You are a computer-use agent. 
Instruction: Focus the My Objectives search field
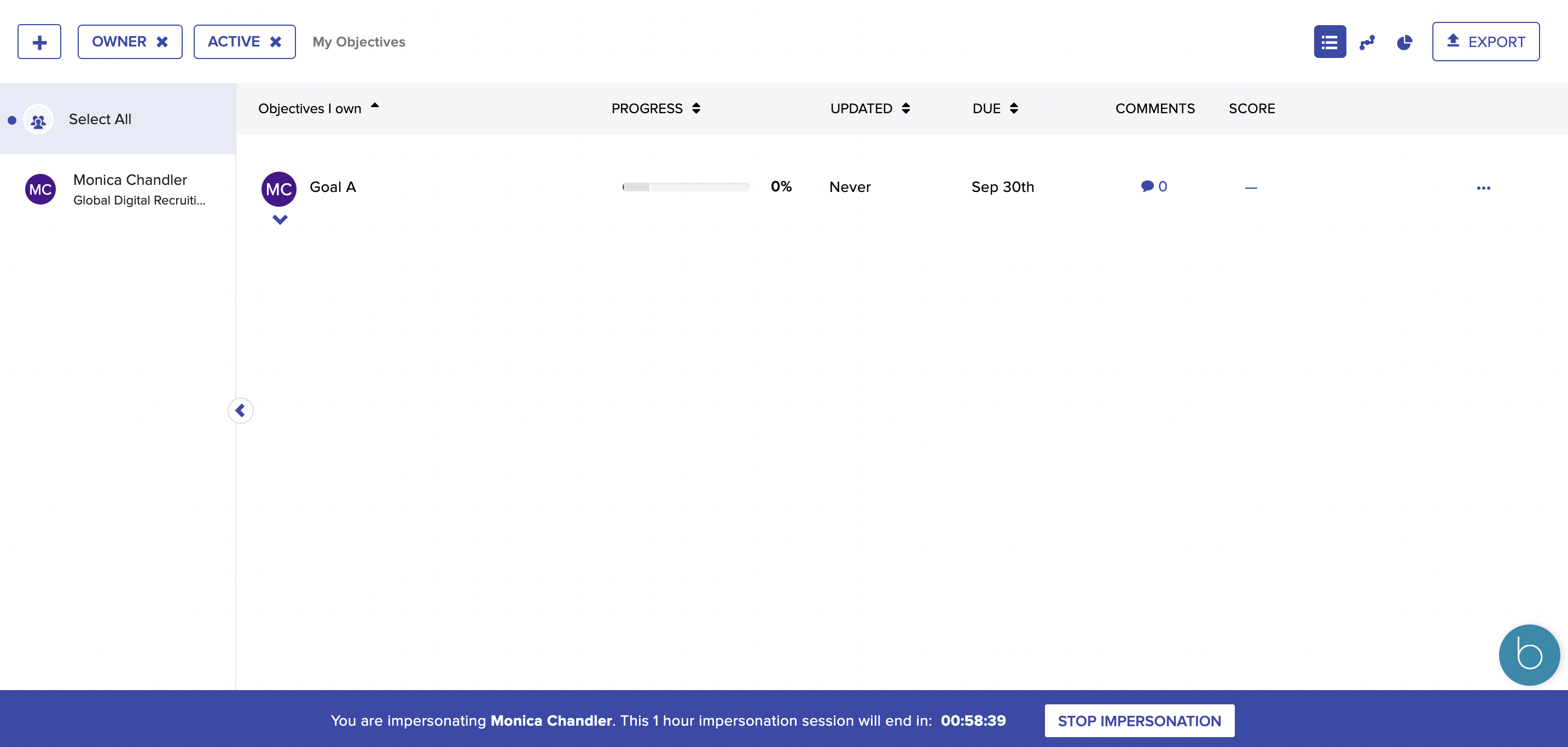click(358, 42)
